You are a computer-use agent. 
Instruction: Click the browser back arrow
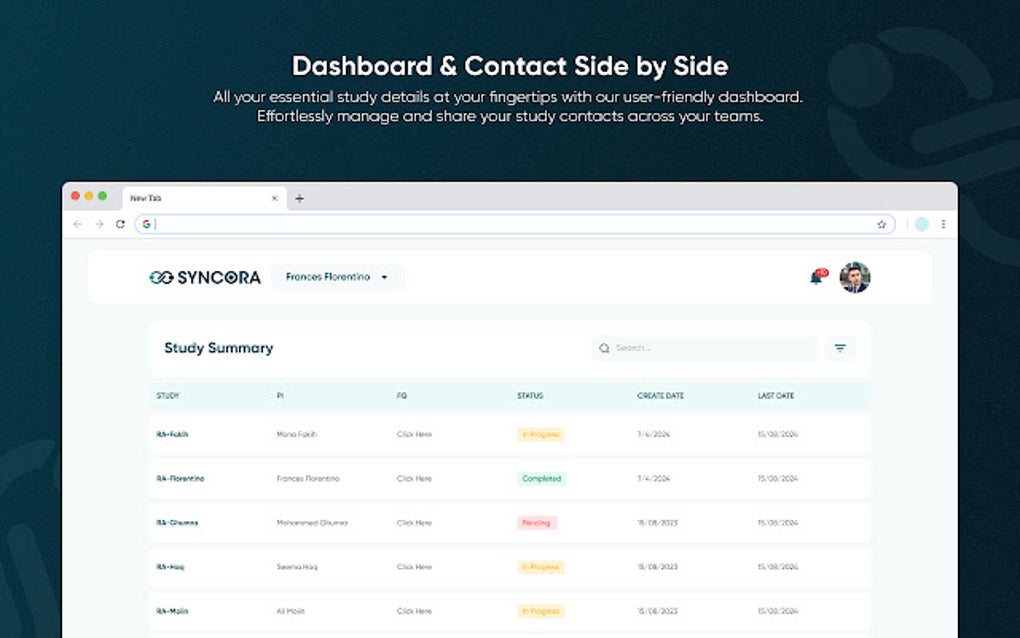click(x=77, y=224)
